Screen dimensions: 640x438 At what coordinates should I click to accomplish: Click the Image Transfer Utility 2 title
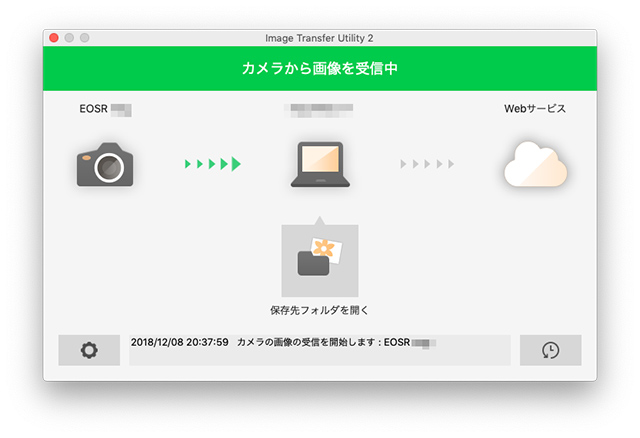coord(319,38)
